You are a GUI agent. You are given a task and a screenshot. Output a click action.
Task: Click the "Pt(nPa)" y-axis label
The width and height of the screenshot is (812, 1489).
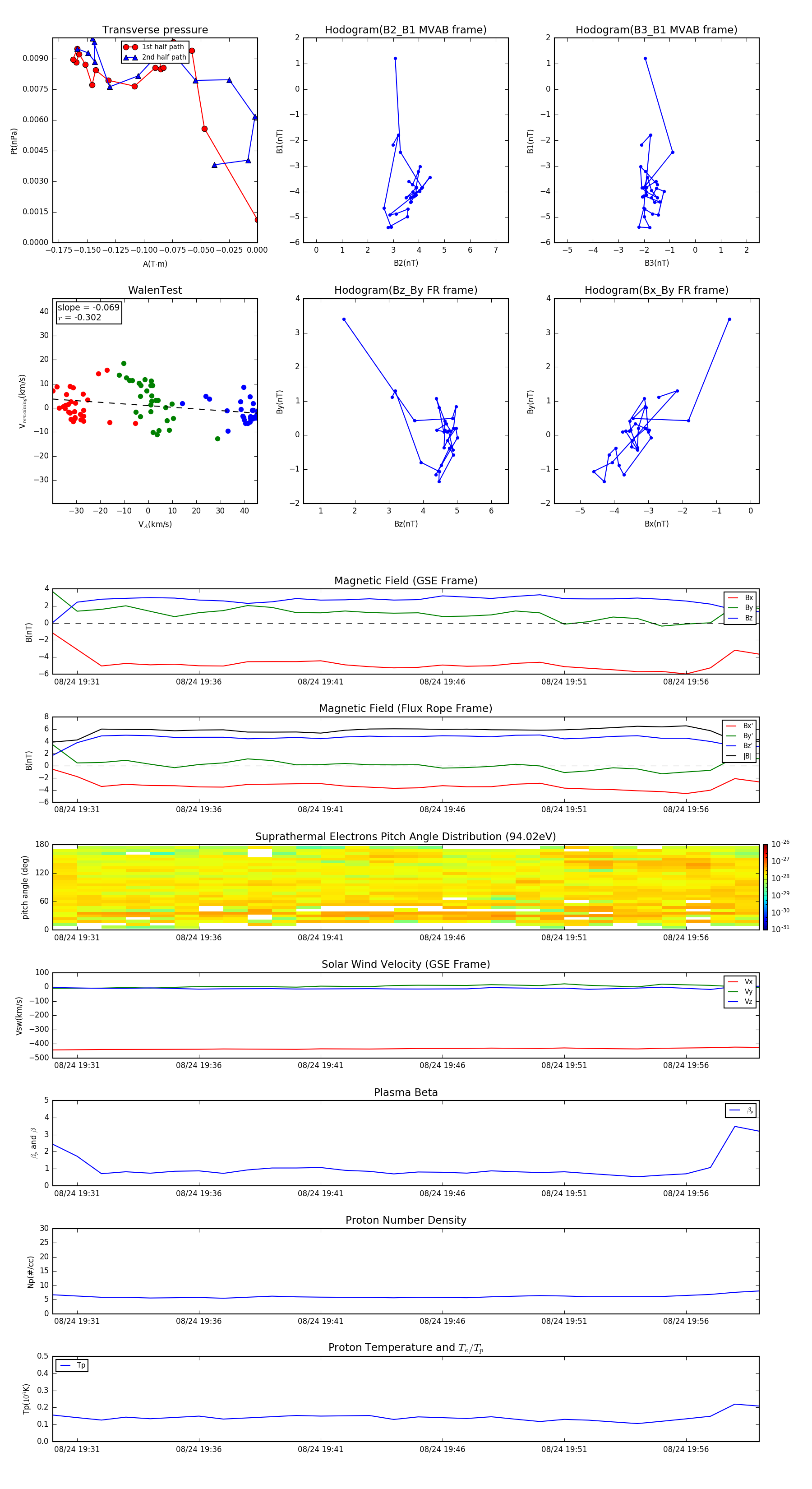pyautogui.click(x=14, y=141)
